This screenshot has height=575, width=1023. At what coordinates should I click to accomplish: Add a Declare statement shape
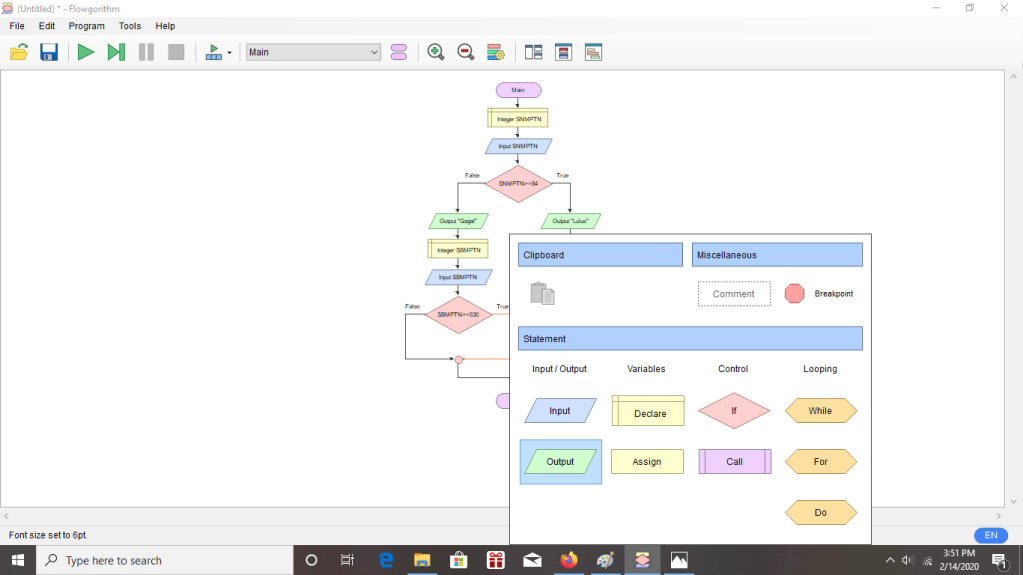tap(648, 411)
